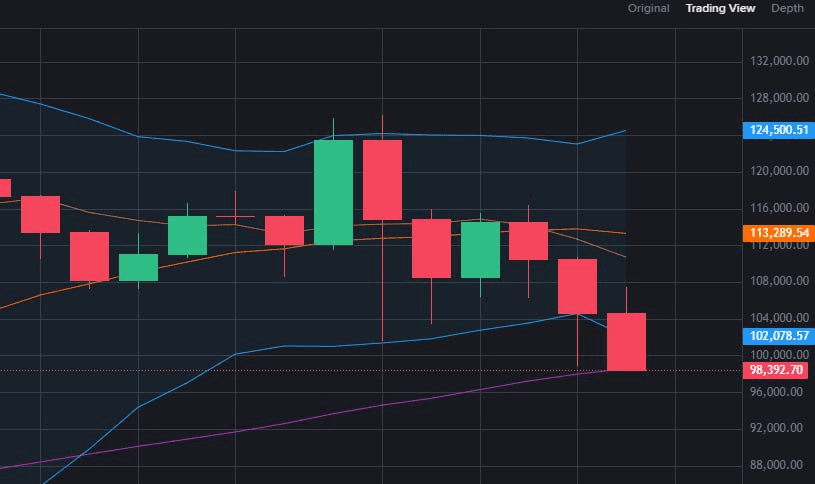The height and width of the screenshot is (484, 815).
Task: Click the 104,000.00 axis label
Action: (x=779, y=318)
